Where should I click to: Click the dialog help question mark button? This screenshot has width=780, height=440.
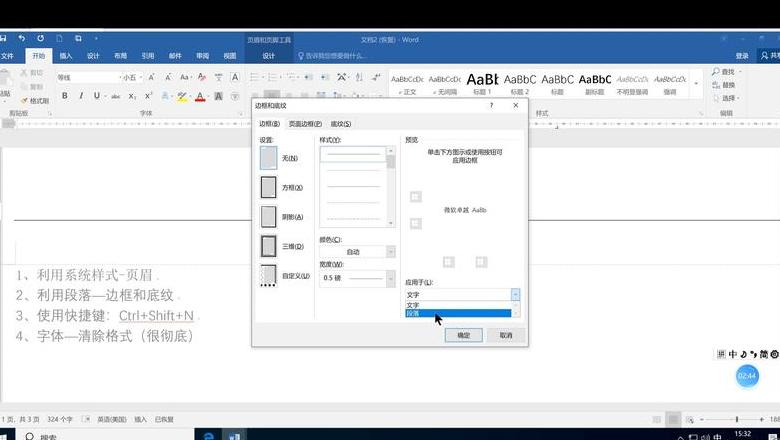tap(491, 105)
